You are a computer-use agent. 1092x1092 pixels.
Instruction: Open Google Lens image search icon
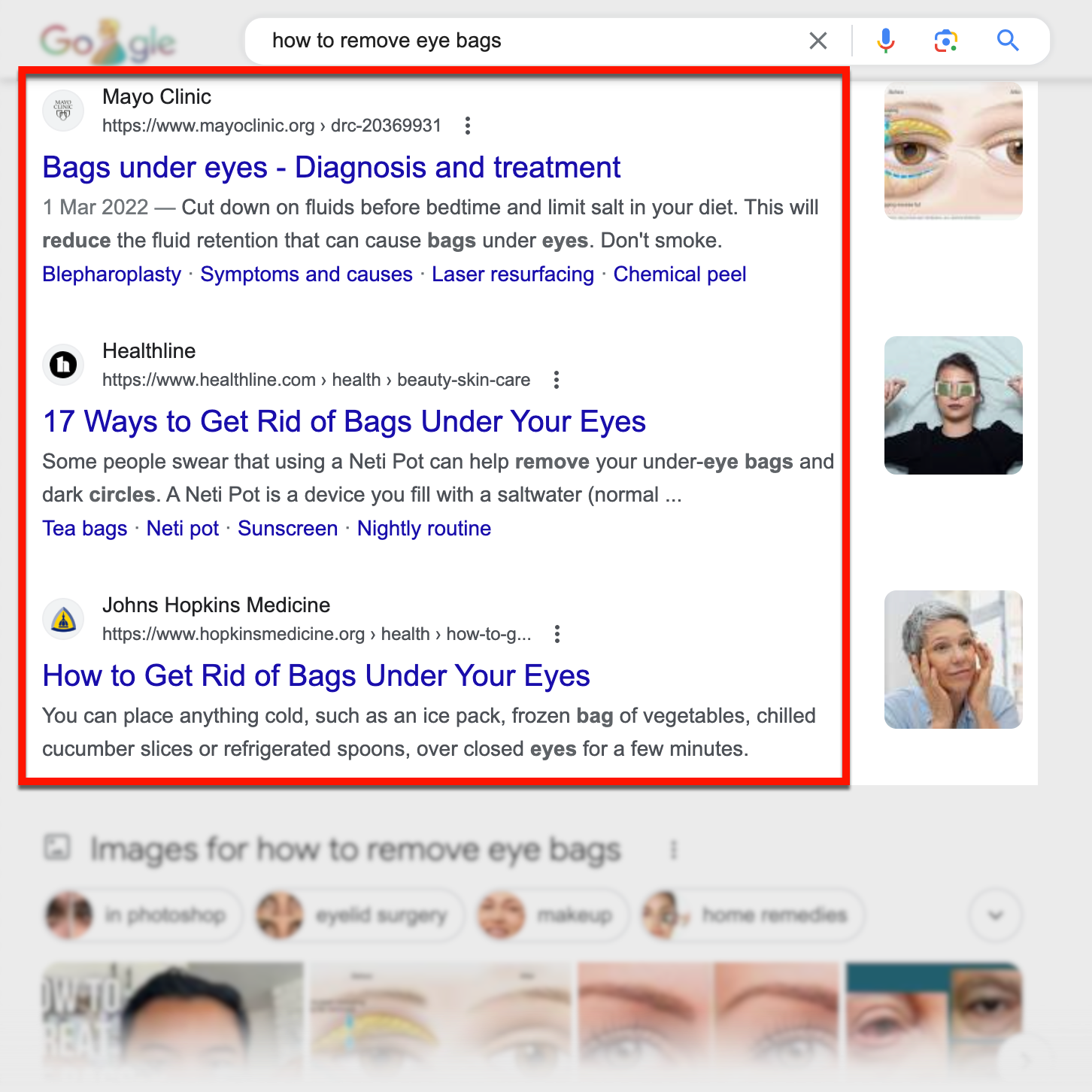tap(946, 41)
